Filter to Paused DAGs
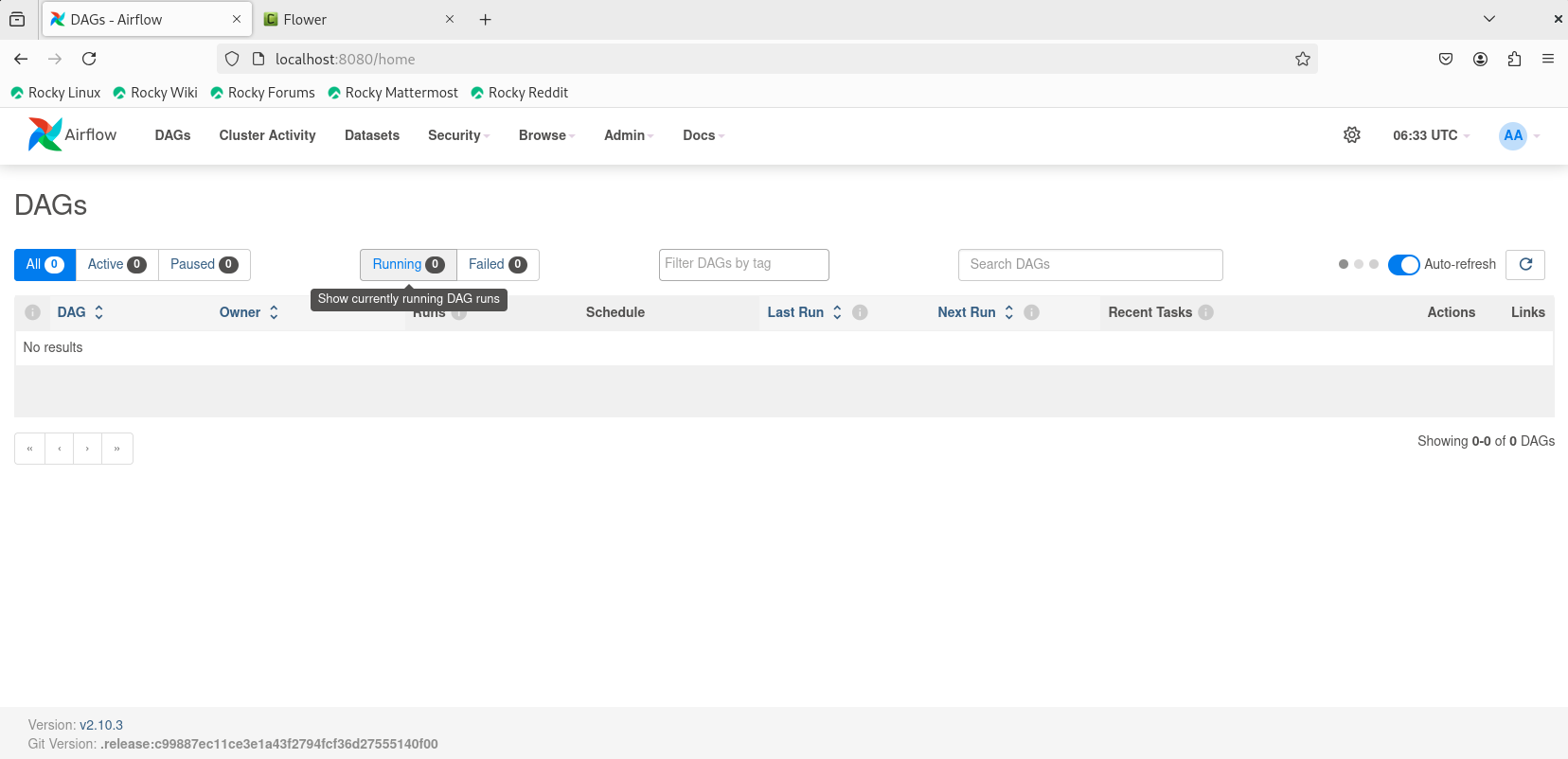This screenshot has width=1568, height=759. coord(204,265)
